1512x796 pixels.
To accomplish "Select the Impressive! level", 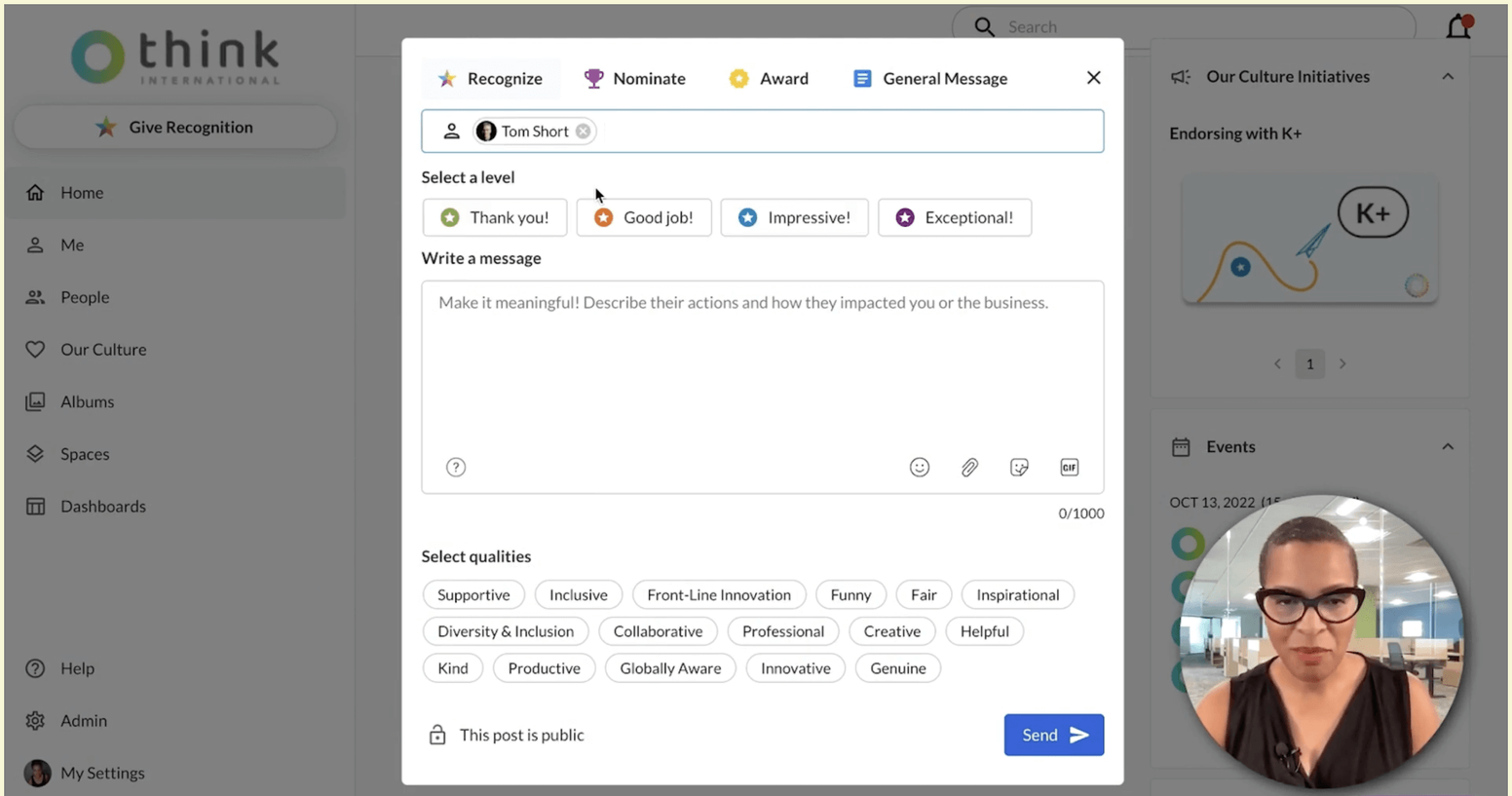I will (x=794, y=217).
